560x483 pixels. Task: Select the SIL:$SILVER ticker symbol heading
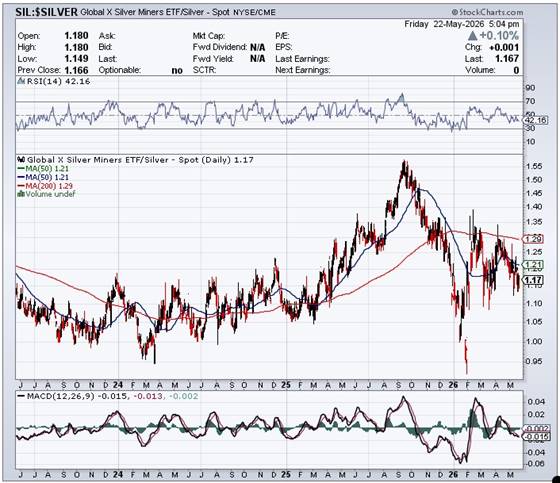pyautogui.click(x=46, y=12)
